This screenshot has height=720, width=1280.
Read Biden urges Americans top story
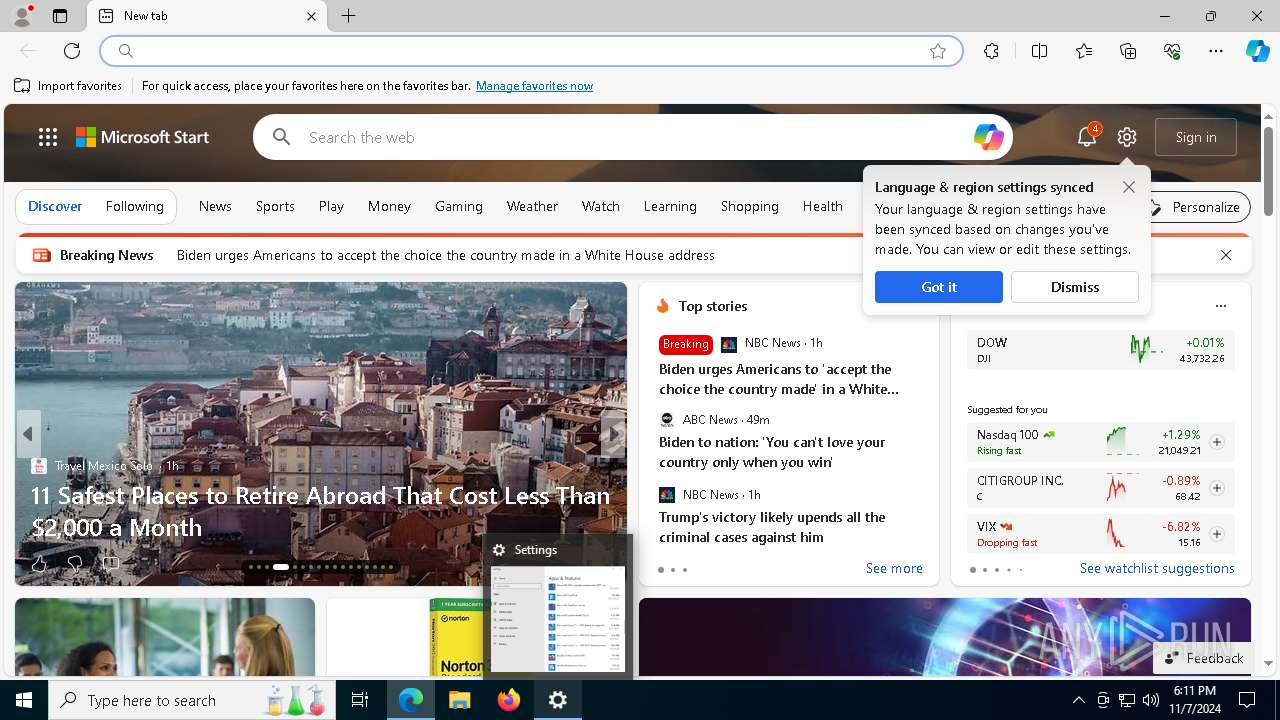click(779, 379)
